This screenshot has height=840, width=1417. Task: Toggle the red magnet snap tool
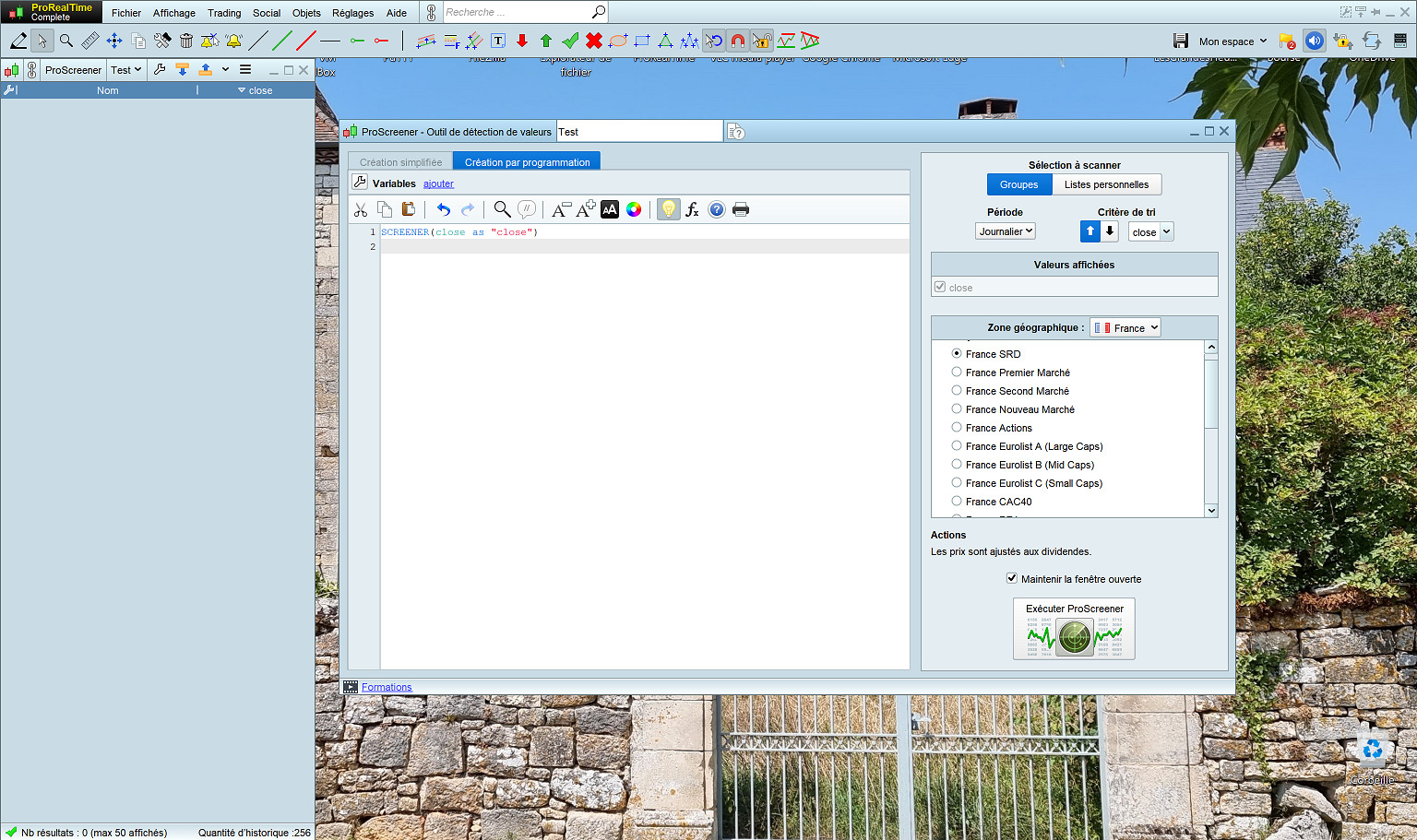pyautogui.click(x=738, y=41)
